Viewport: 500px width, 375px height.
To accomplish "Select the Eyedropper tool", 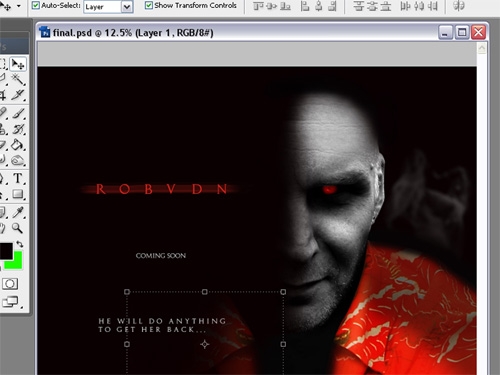I will click(x=18, y=212).
